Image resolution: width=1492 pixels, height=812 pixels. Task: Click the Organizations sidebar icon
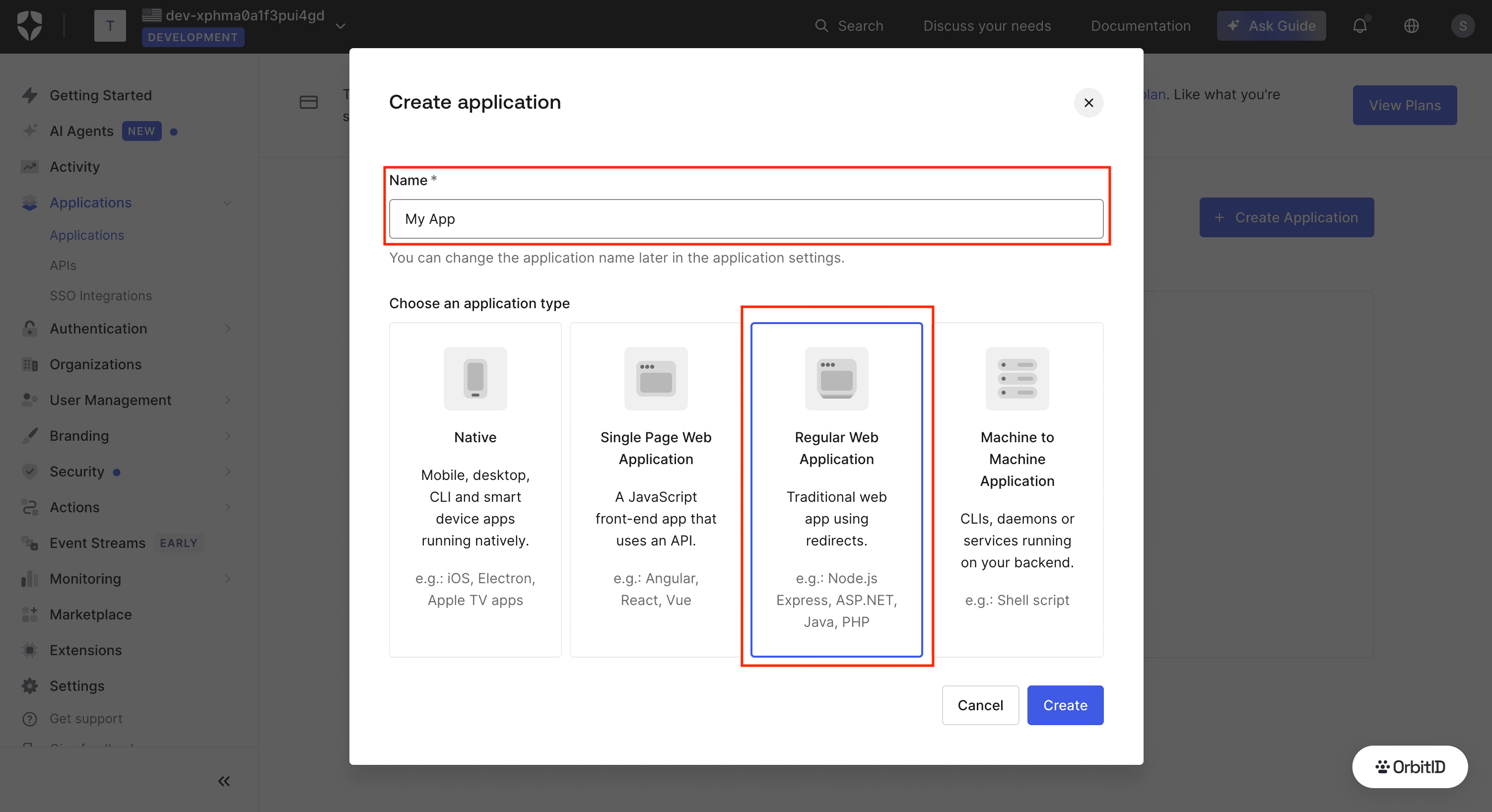pyautogui.click(x=30, y=364)
